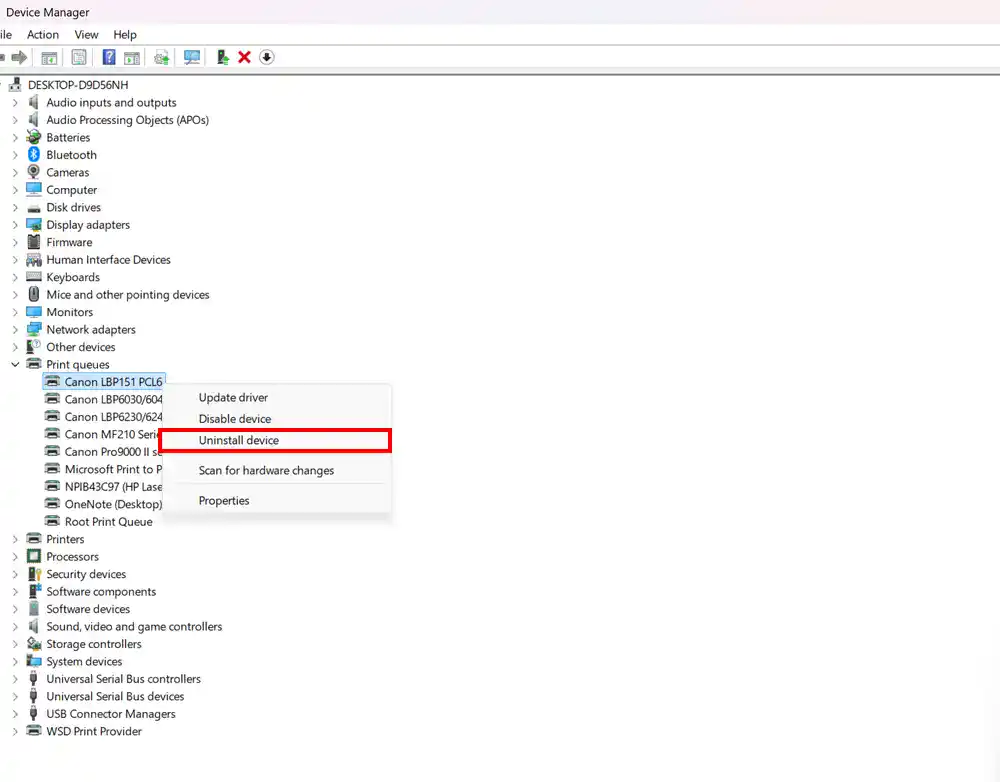Select Update driver in the context menu

click(x=233, y=398)
